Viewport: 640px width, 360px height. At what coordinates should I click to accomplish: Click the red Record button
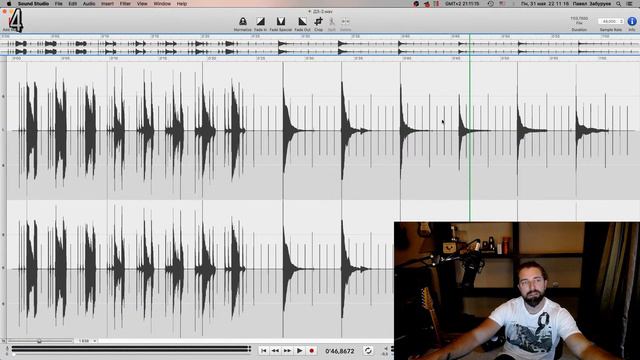click(x=311, y=351)
